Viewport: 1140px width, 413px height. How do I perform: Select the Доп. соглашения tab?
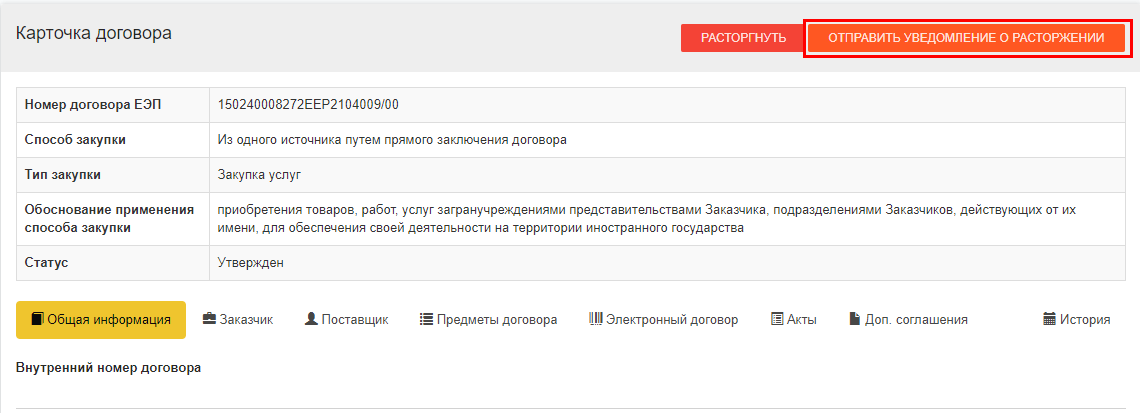[908, 320]
